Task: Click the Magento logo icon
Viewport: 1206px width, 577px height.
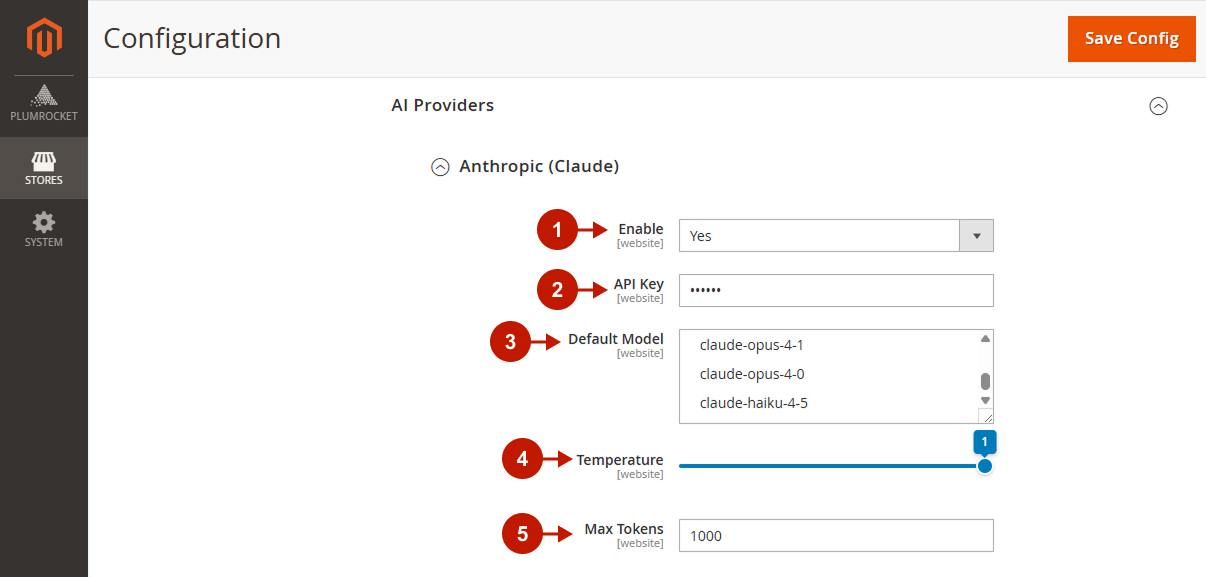Action: (x=44, y=38)
